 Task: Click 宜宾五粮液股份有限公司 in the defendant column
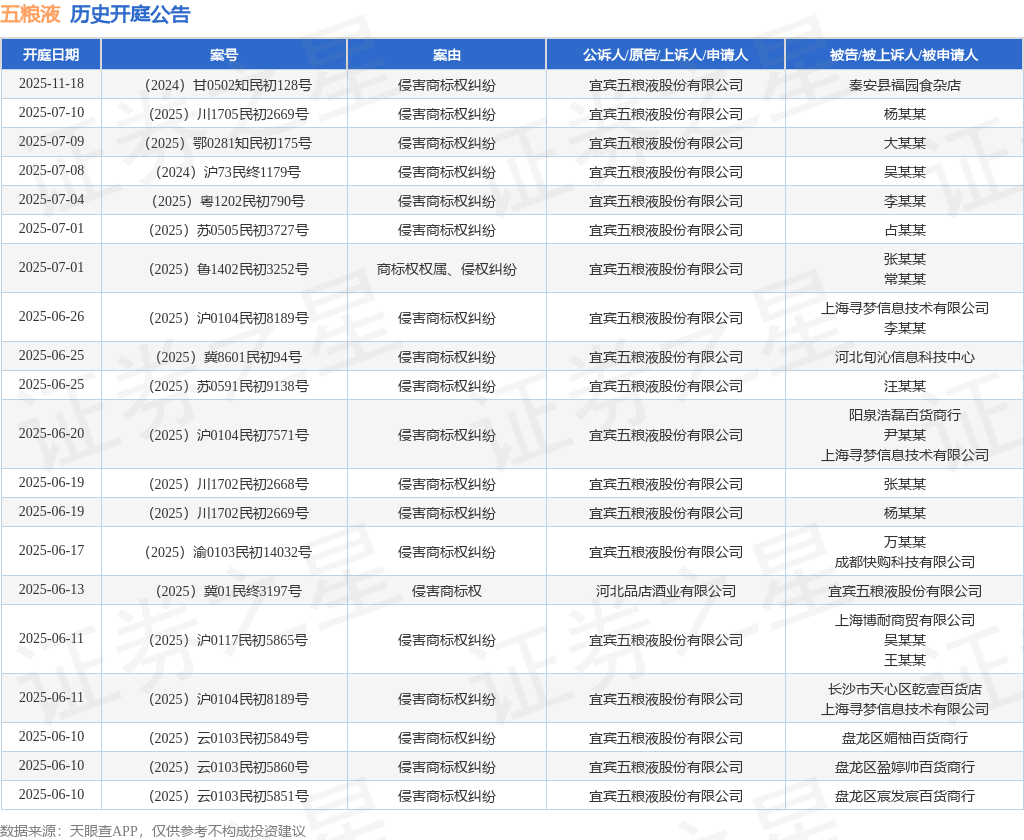pyautogui.click(x=904, y=591)
